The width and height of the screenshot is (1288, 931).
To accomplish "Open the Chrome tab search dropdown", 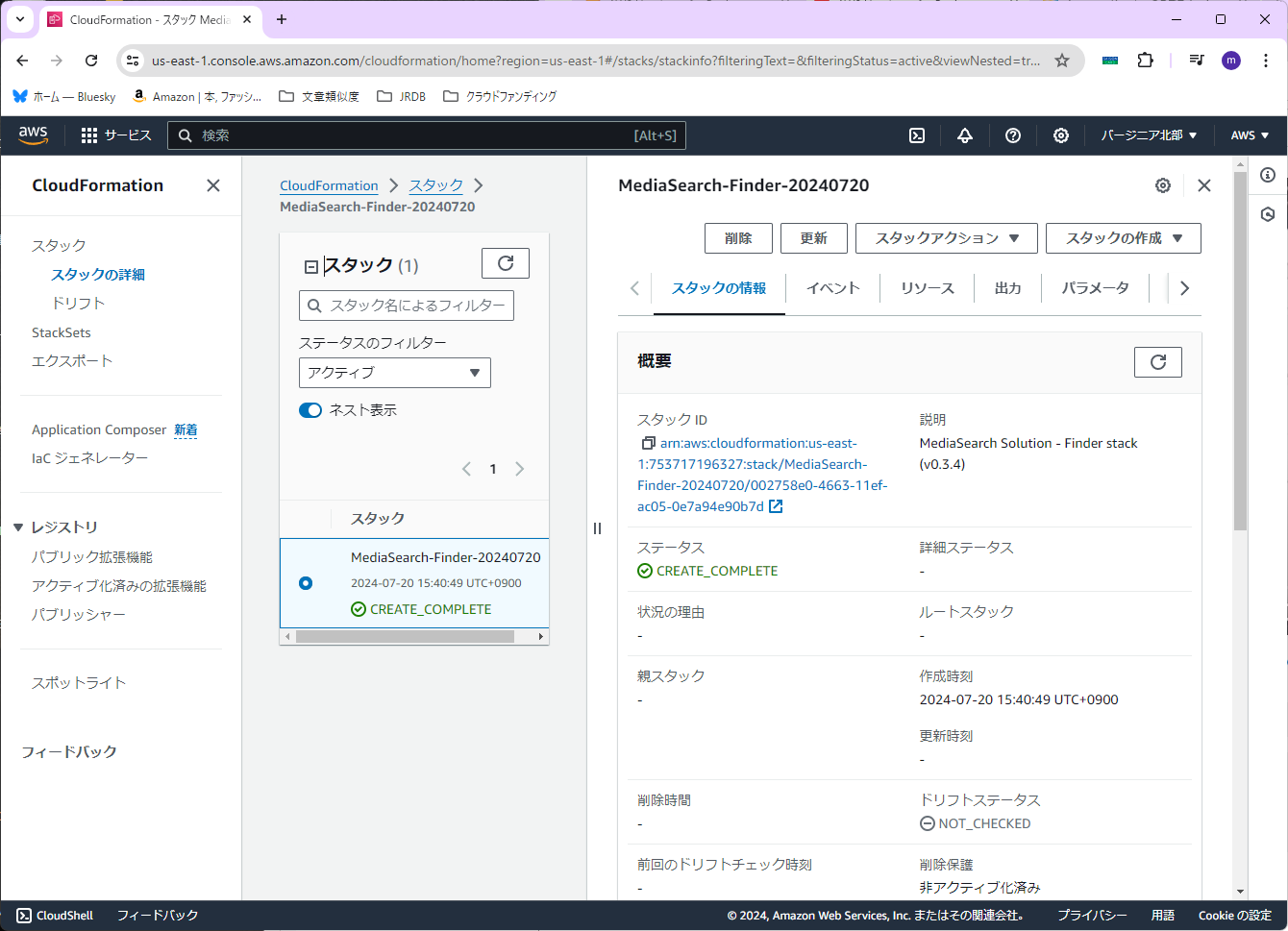I will pyautogui.click(x=20, y=19).
